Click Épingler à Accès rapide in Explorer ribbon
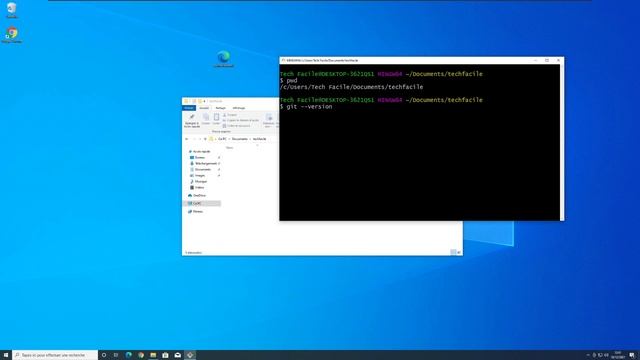 point(192,121)
